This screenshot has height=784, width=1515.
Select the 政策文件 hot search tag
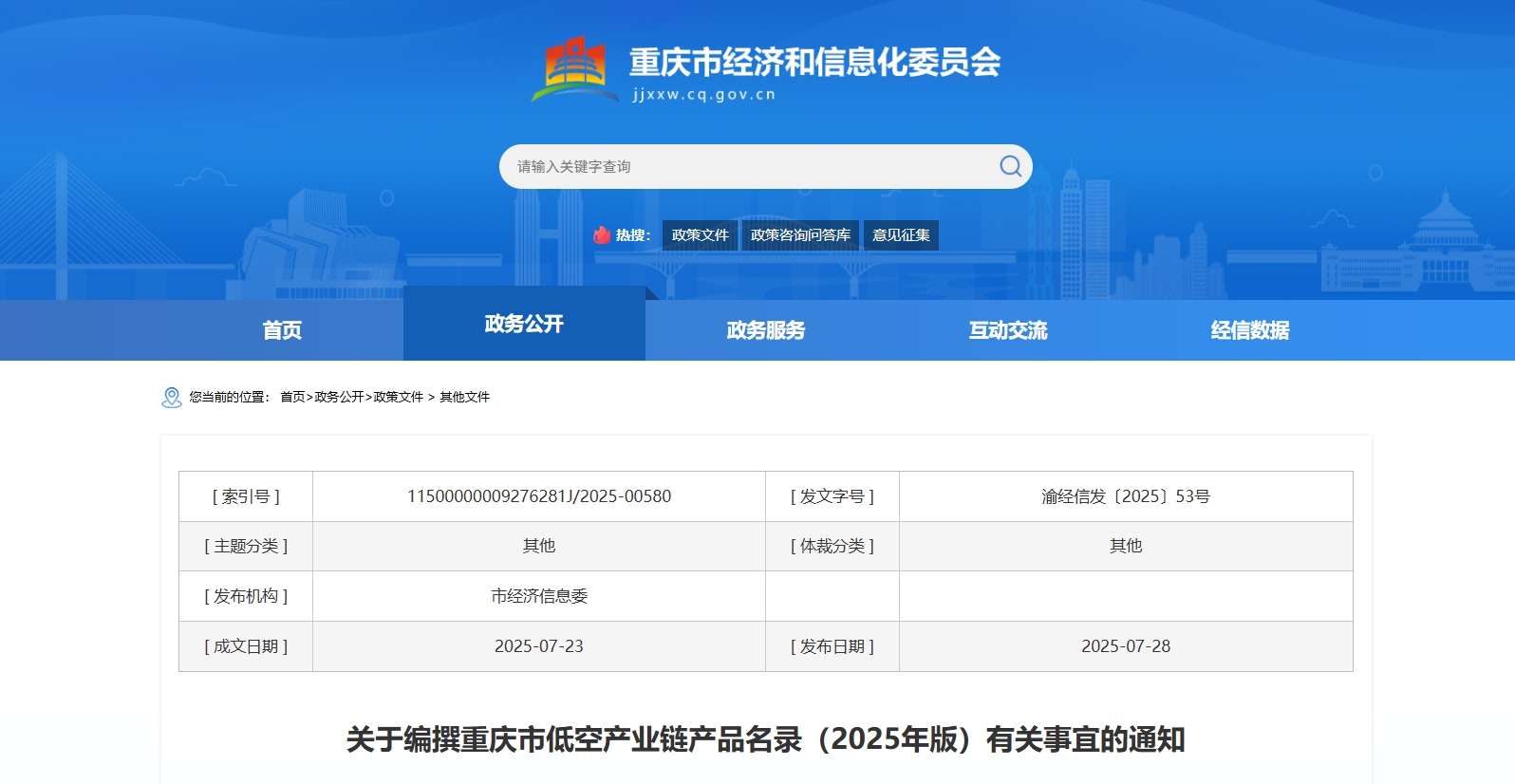700,235
